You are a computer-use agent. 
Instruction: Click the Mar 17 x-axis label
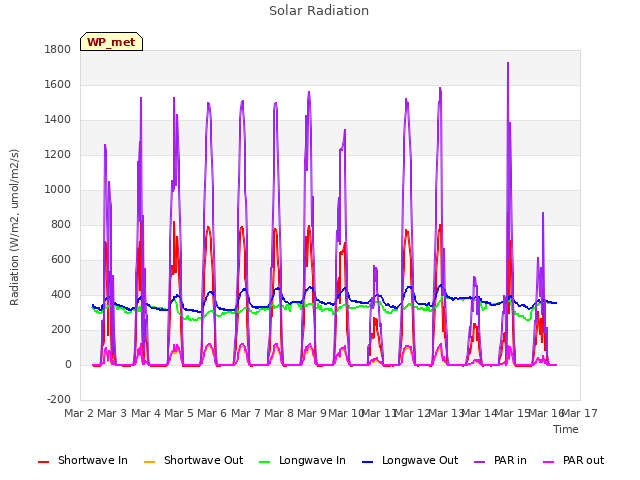(x=580, y=413)
